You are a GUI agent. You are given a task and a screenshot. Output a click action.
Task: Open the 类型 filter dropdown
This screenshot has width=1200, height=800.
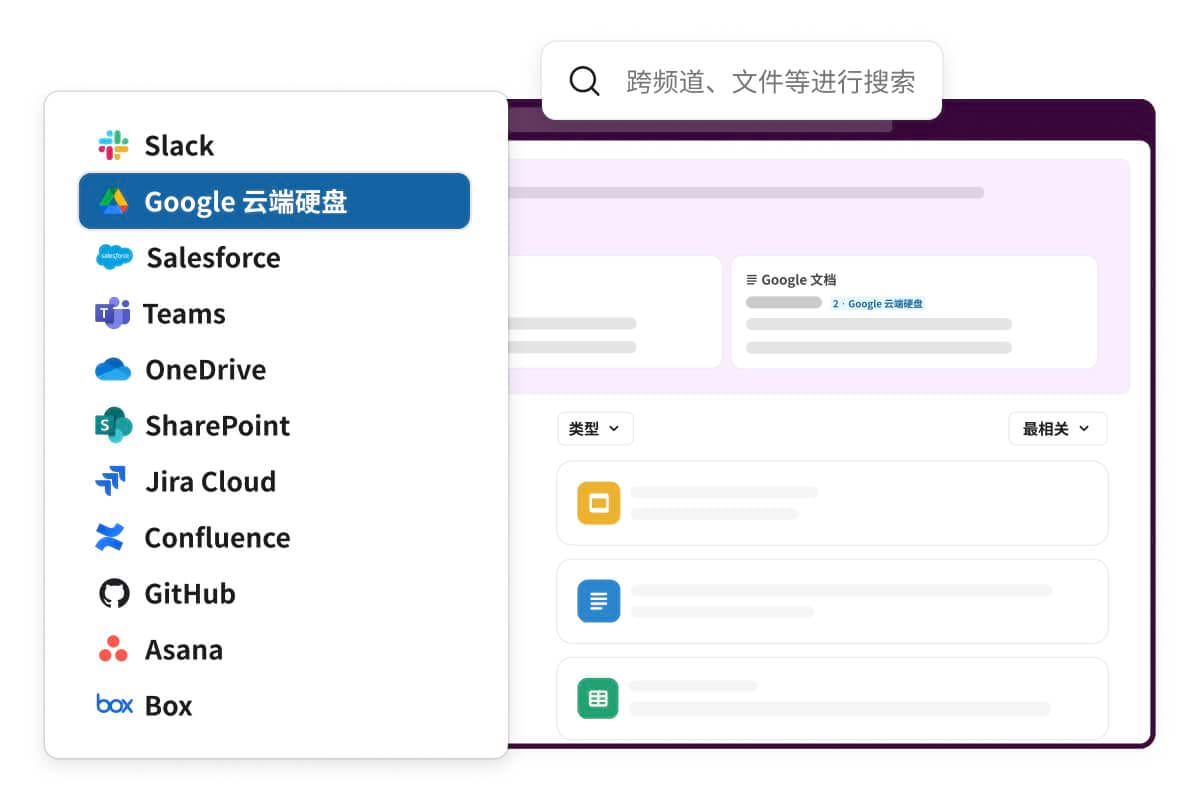595,428
